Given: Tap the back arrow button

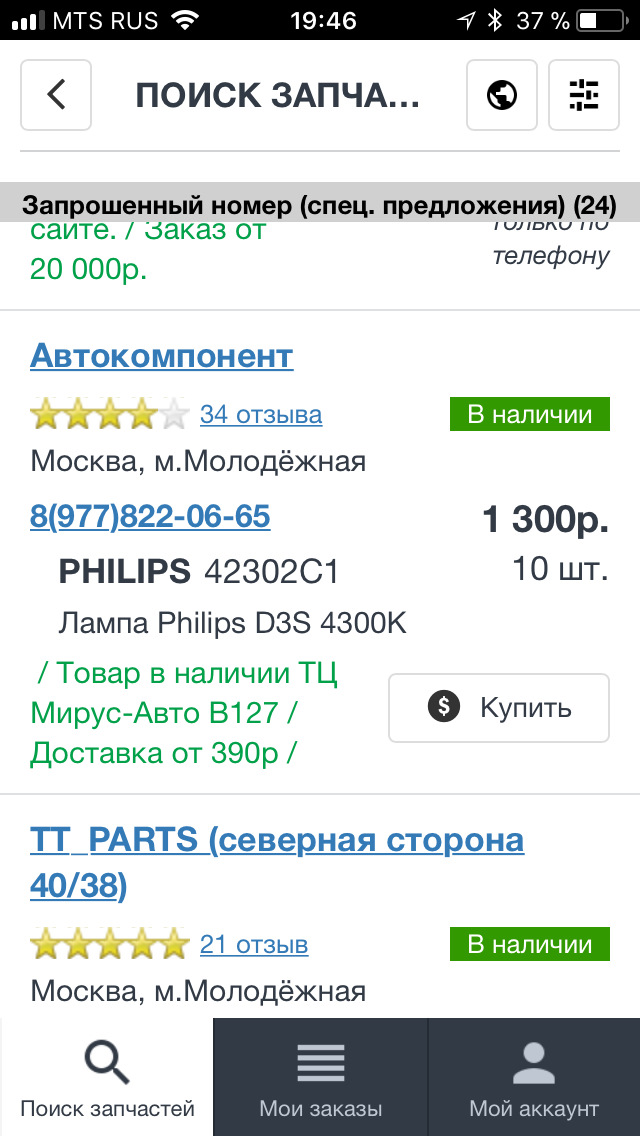Looking at the screenshot, I should [x=56, y=95].
